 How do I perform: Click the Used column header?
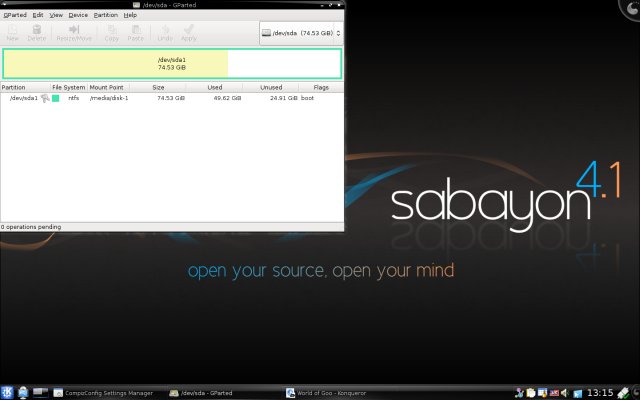(214, 87)
